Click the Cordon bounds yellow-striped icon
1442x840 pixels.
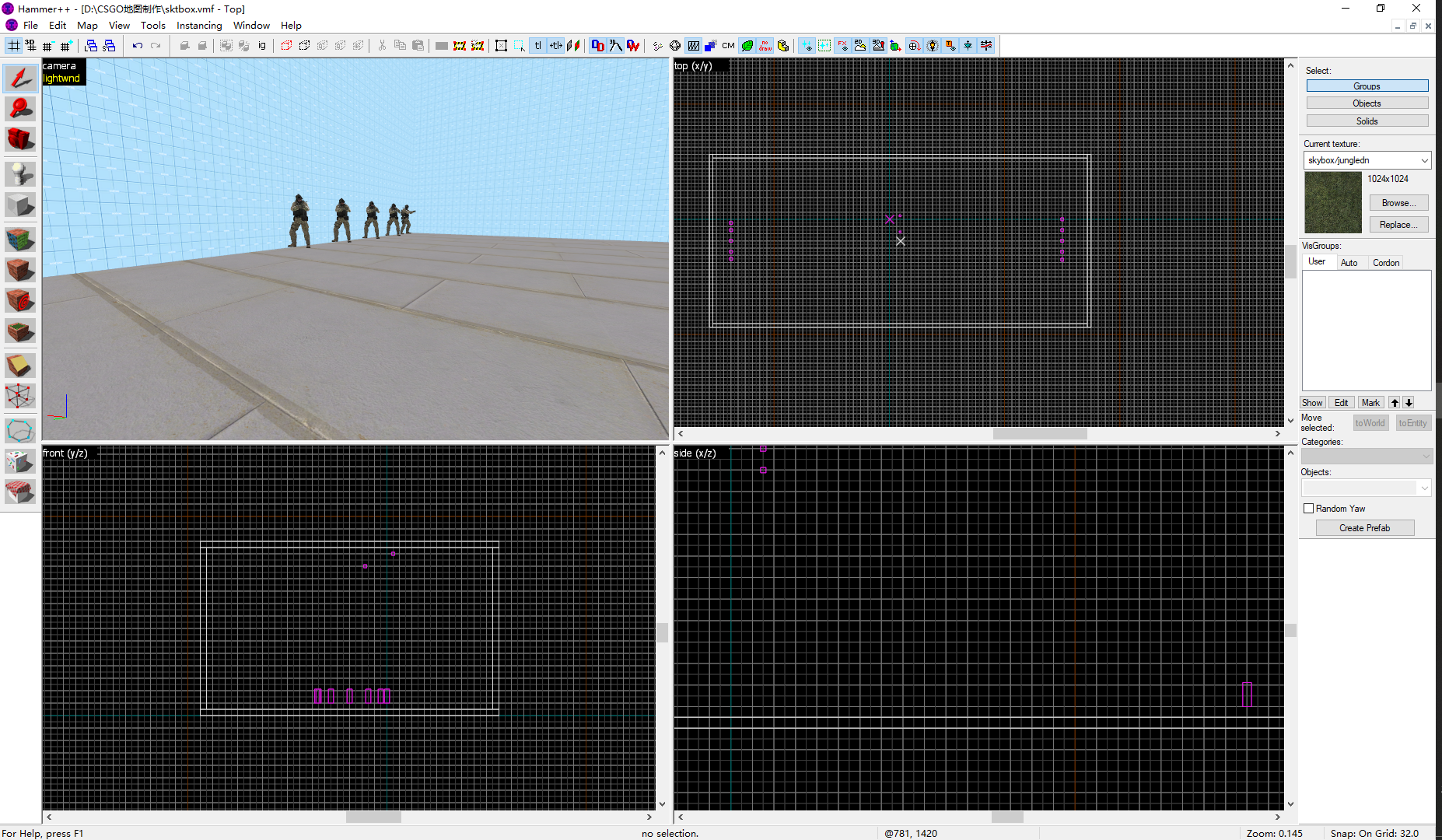pos(460,46)
